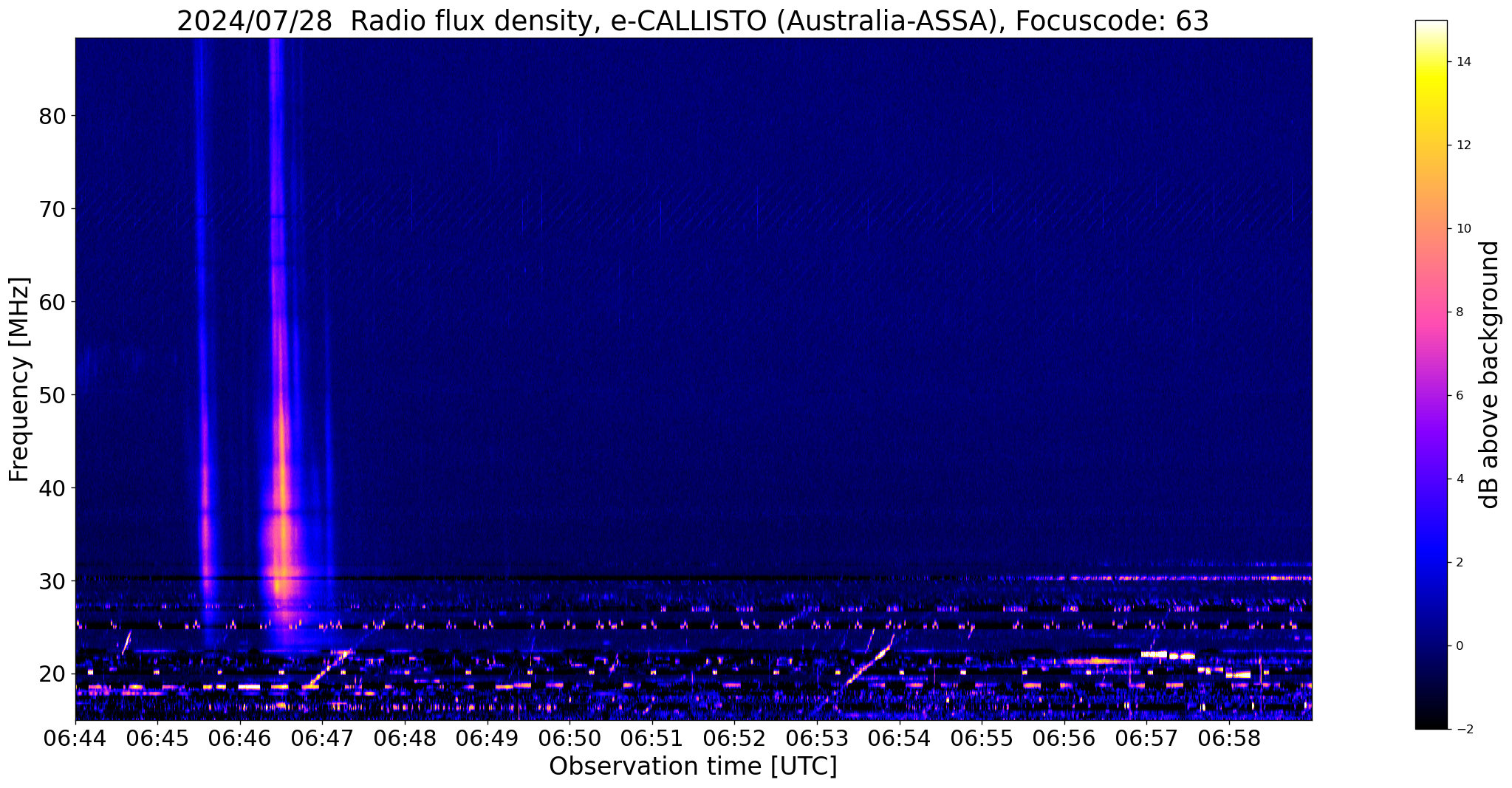Click the 06:46 time tick label

240,738
